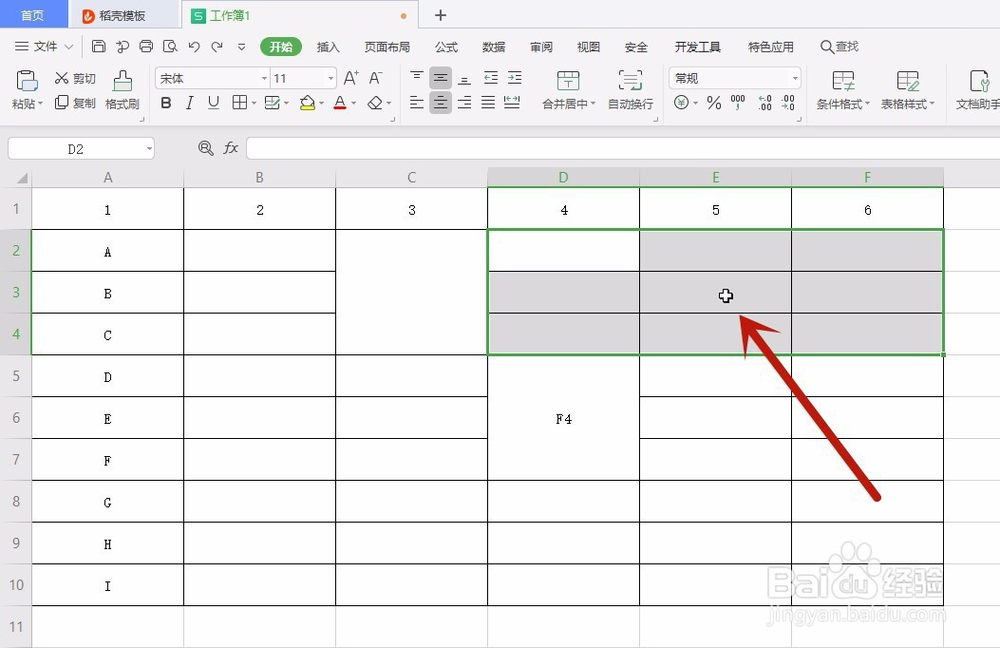Viewport: 1000px width, 648px height.
Task: Align text to bottom
Action: [x=464, y=78]
